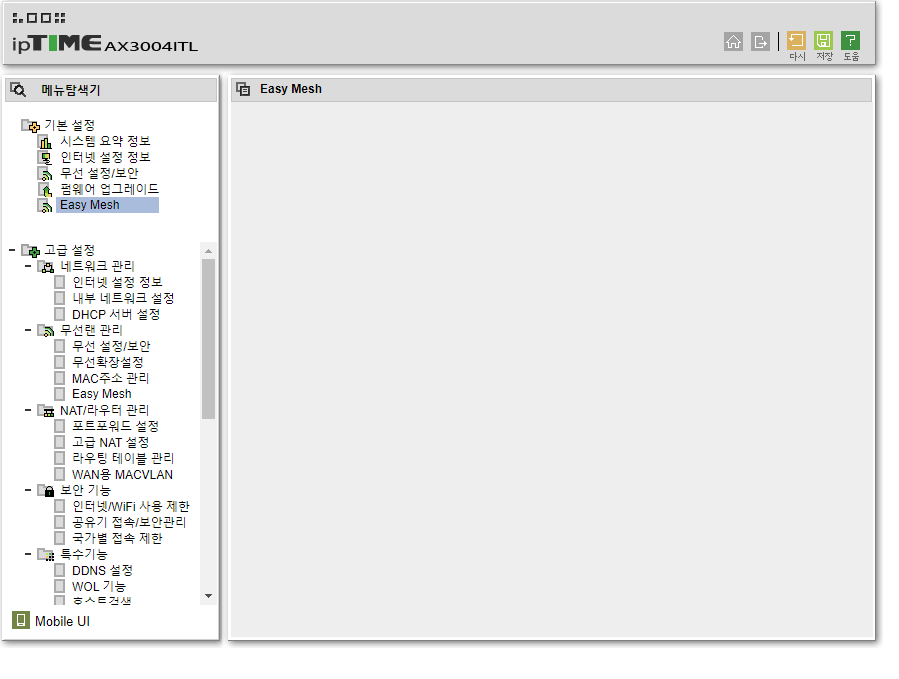Open 인터넷/WiFi 사용 제한

(131, 506)
